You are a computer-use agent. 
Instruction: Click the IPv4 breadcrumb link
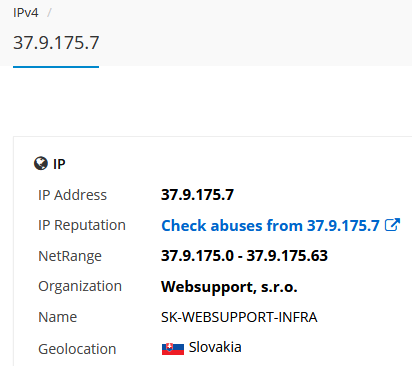click(26, 13)
